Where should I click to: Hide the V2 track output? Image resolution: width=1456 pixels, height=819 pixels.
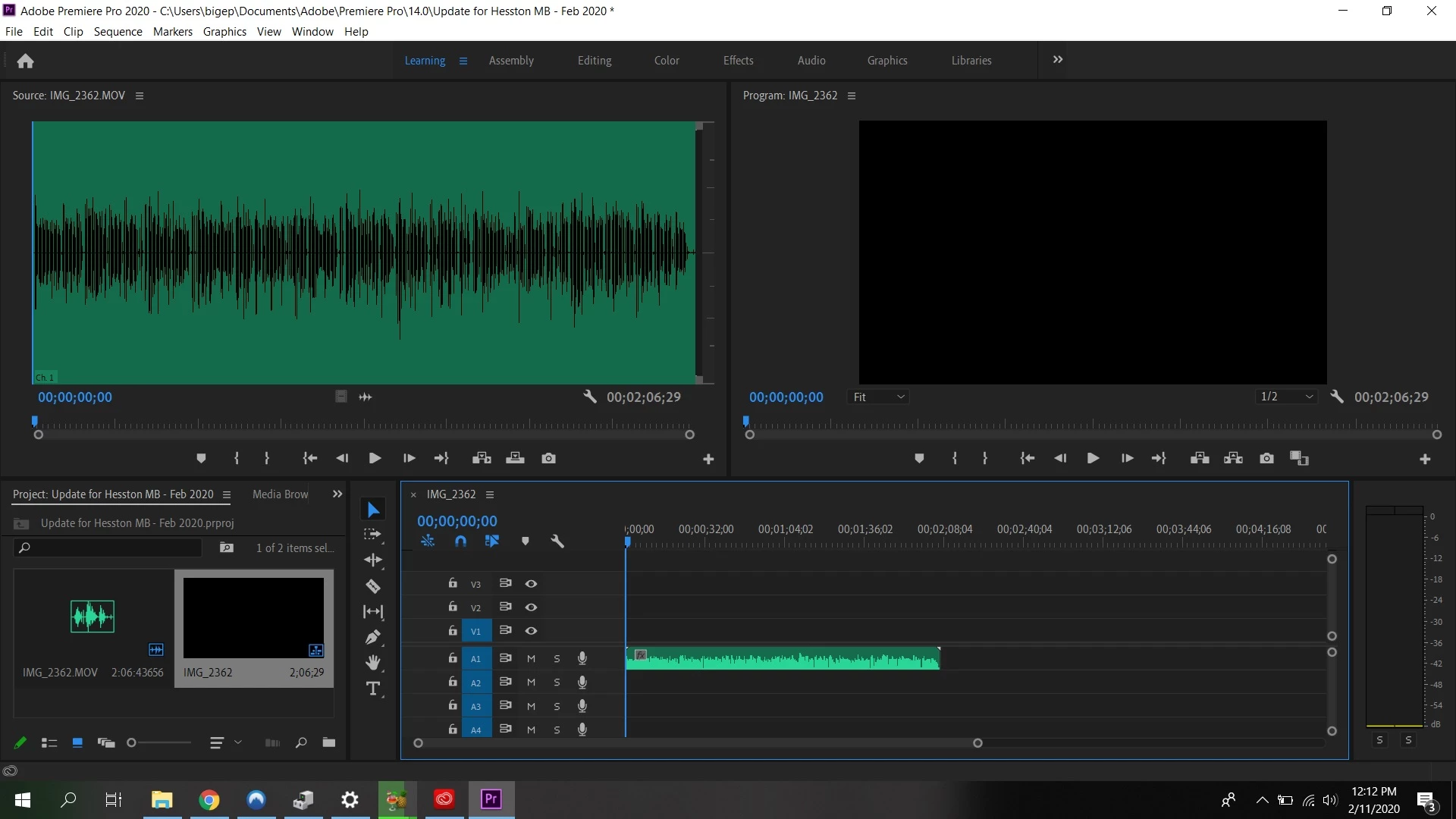click(531, 607)
